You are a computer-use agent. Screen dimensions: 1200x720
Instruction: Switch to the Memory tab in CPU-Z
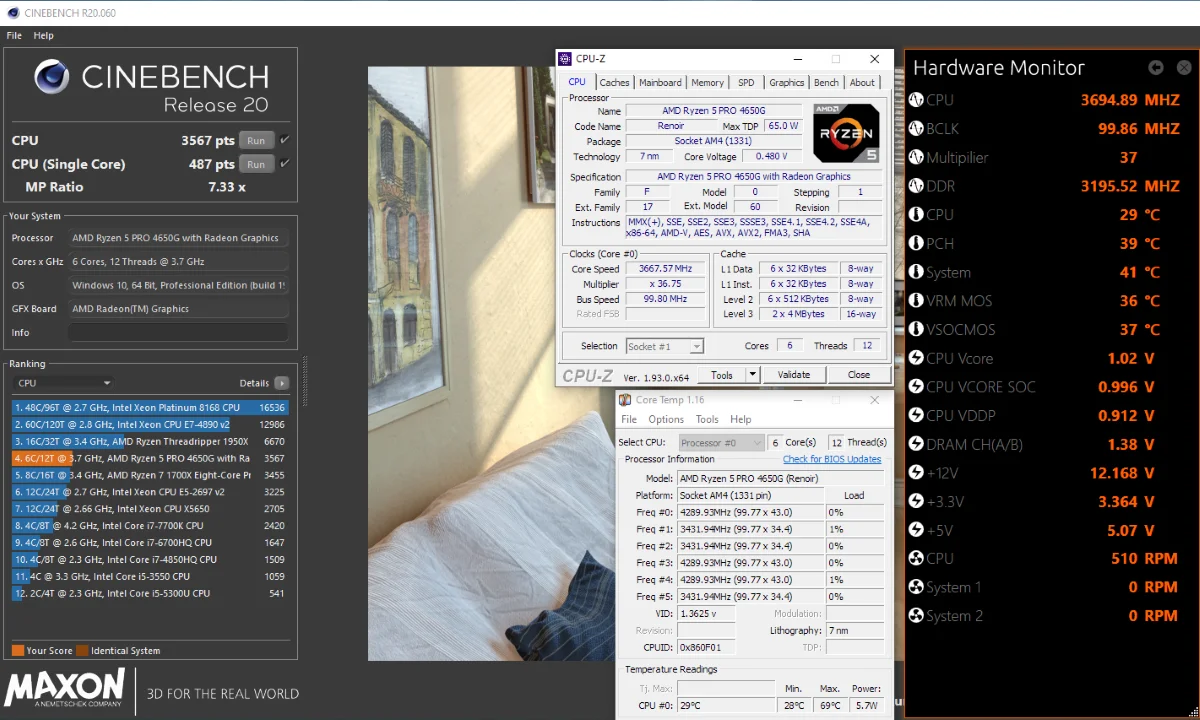coord(707,83)
